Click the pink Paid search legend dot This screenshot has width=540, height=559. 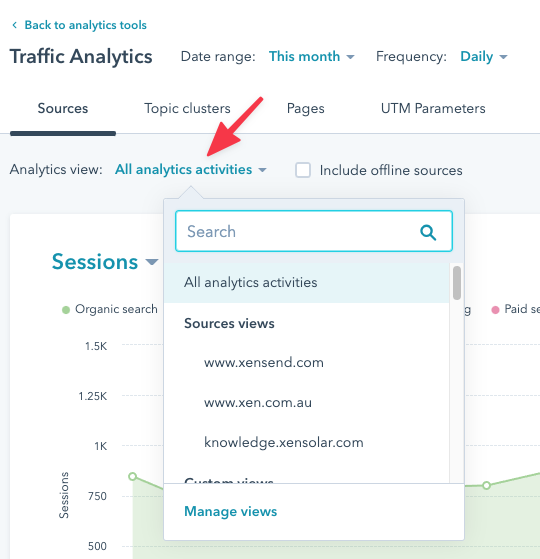click(495, 310)
